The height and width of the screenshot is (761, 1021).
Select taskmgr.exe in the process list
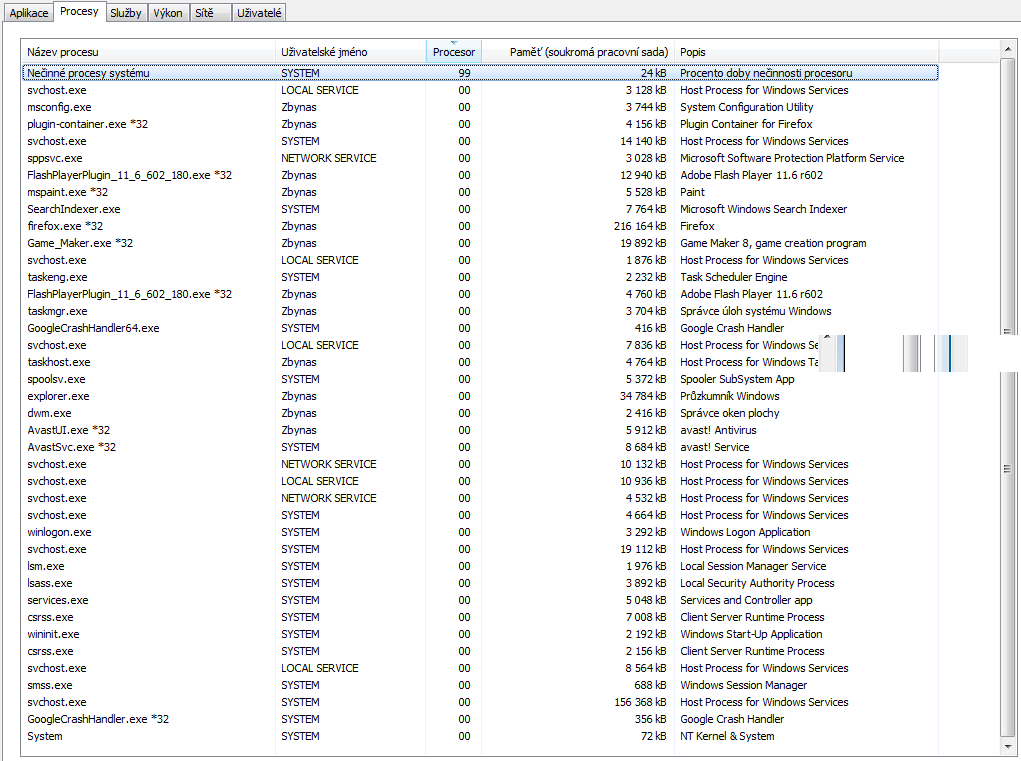tap(57, 311)
